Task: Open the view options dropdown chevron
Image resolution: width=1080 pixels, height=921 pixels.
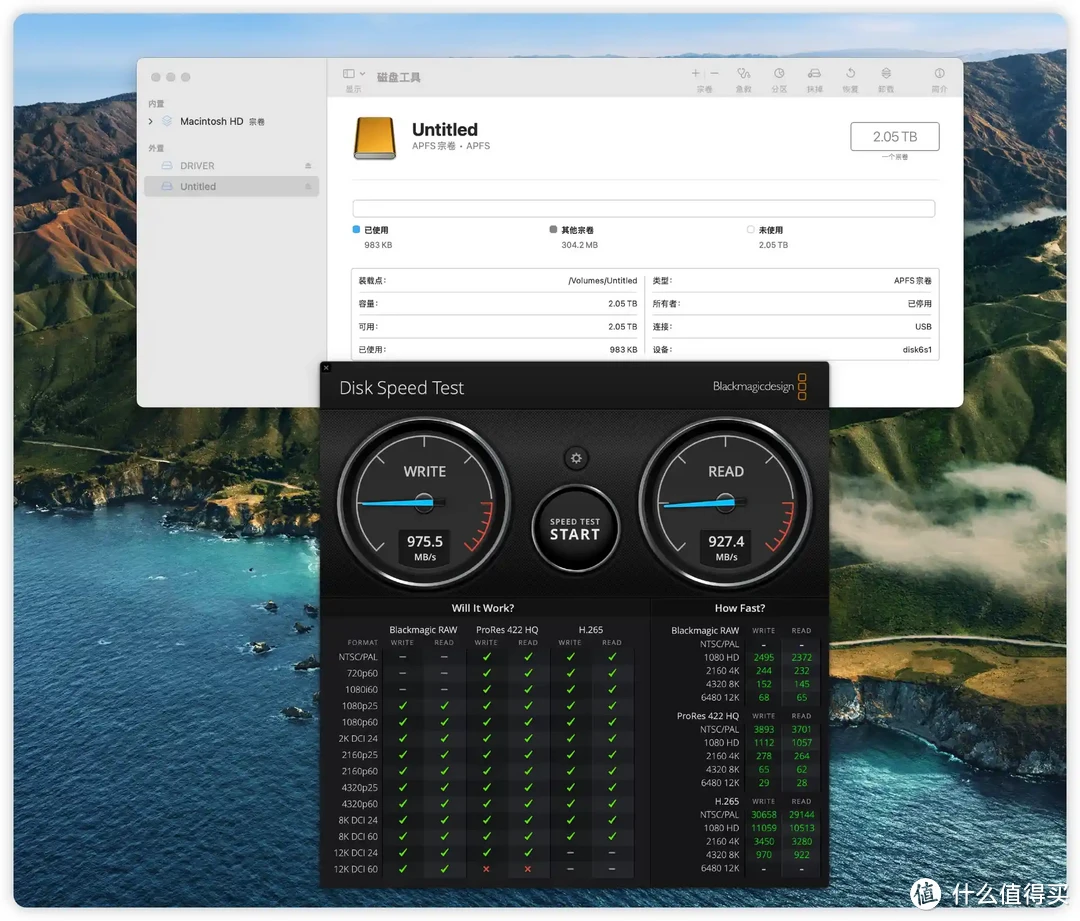Action: coord(362,73)
